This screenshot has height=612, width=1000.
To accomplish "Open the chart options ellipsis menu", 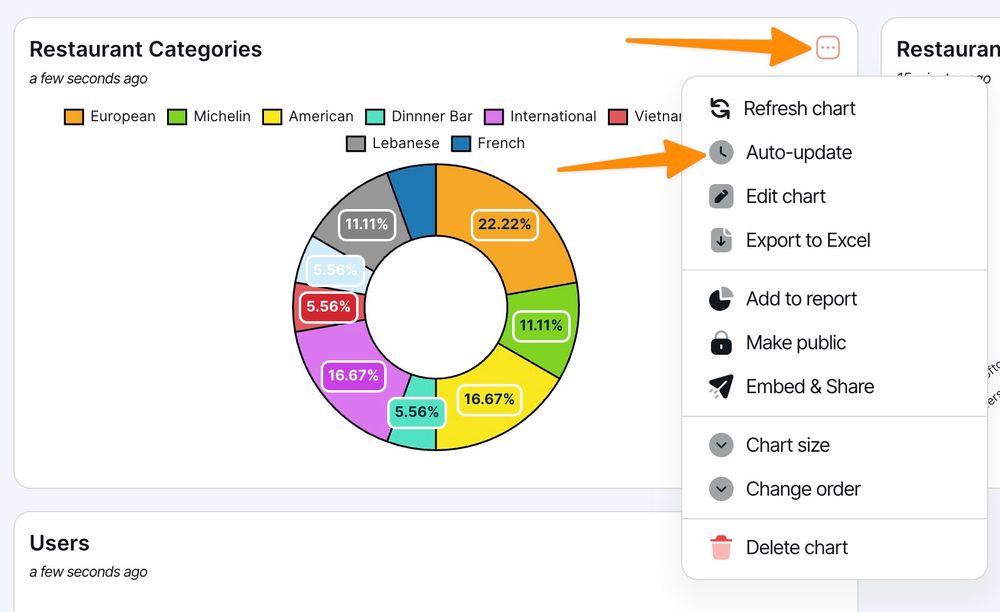I will tap(827, 47).
